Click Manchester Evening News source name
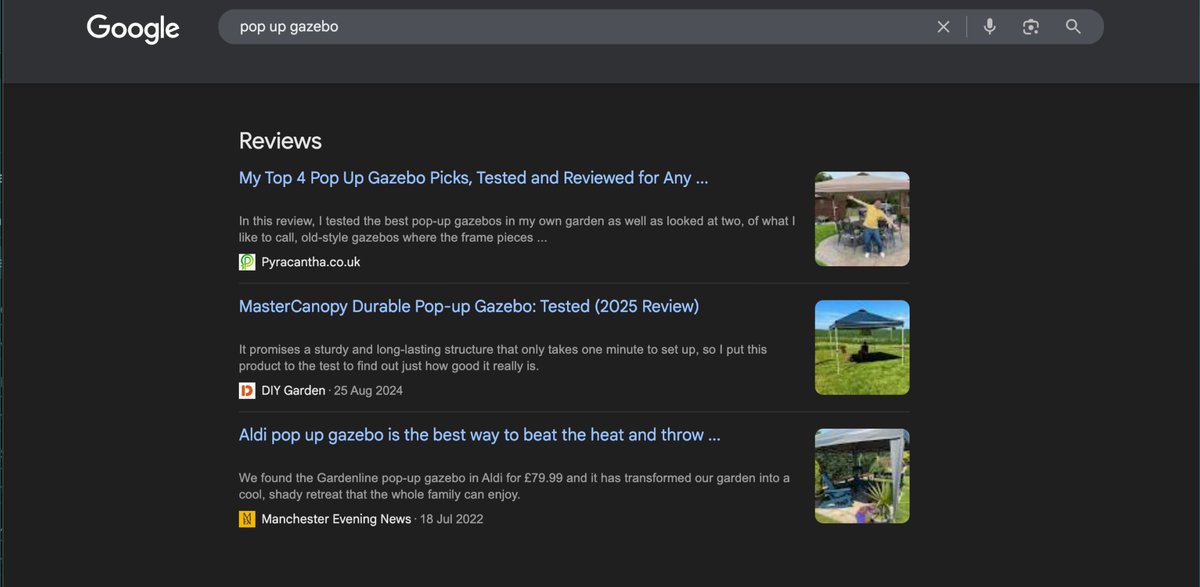Image resolution: width=1200 pixels, height=587 pixels. (336, 519)
